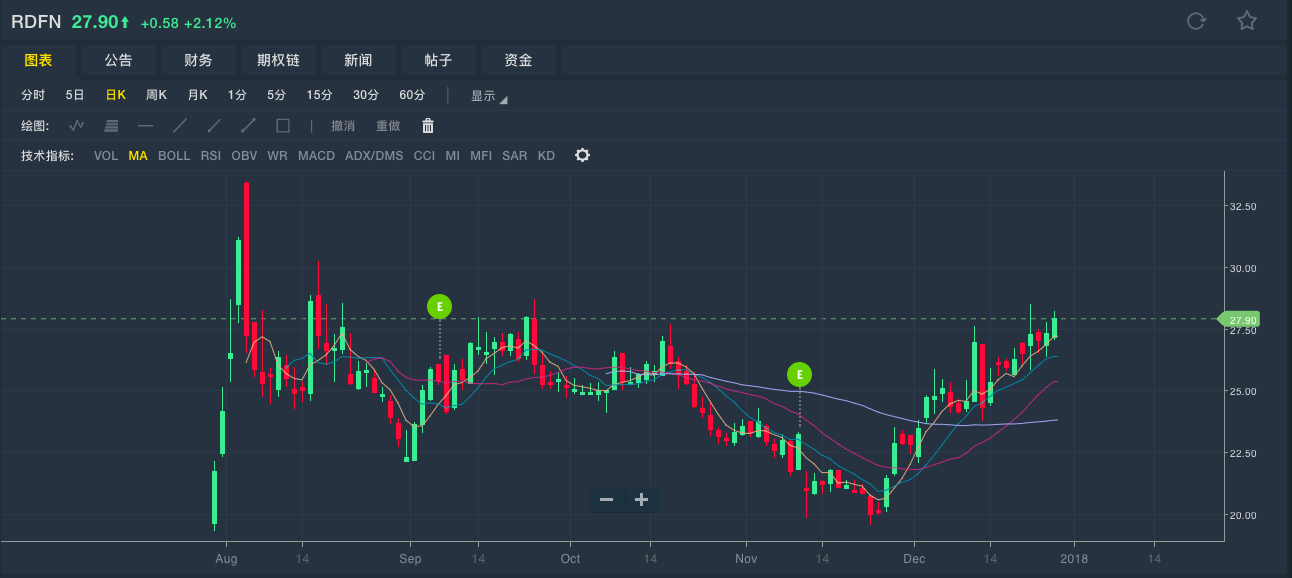1292x578 pixels.
Task: Switch to 分时 intraday view
Action: [x=34, y=95]
